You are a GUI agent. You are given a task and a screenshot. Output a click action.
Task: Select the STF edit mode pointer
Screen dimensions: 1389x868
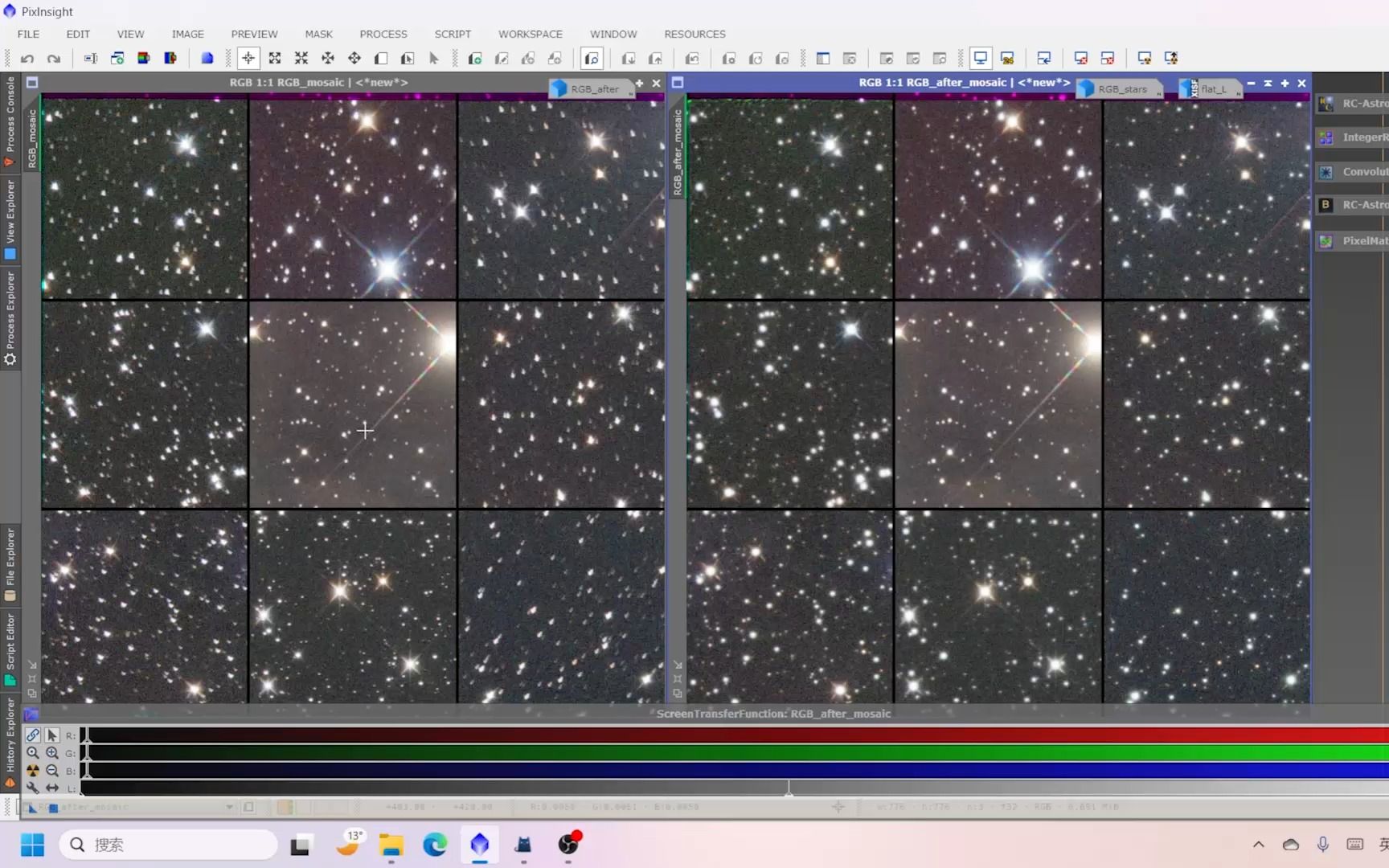pos(52,735)
